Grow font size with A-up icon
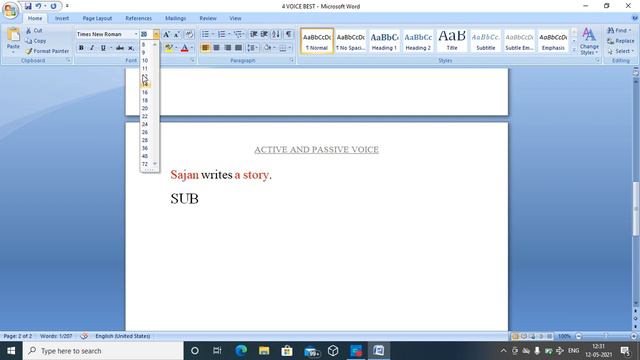 (x=167, y=34)
